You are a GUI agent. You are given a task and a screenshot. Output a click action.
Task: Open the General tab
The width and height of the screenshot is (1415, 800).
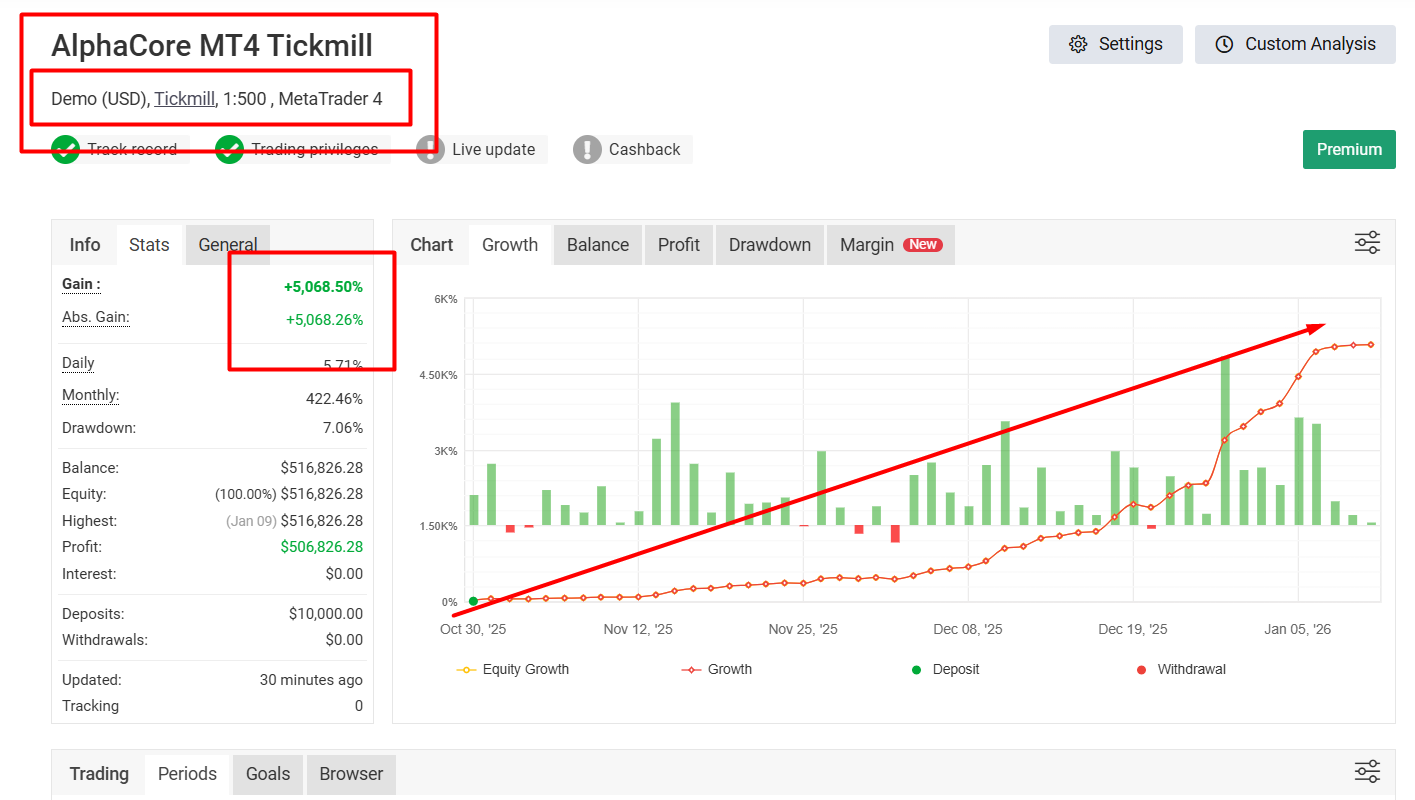(x=228, y=245)
